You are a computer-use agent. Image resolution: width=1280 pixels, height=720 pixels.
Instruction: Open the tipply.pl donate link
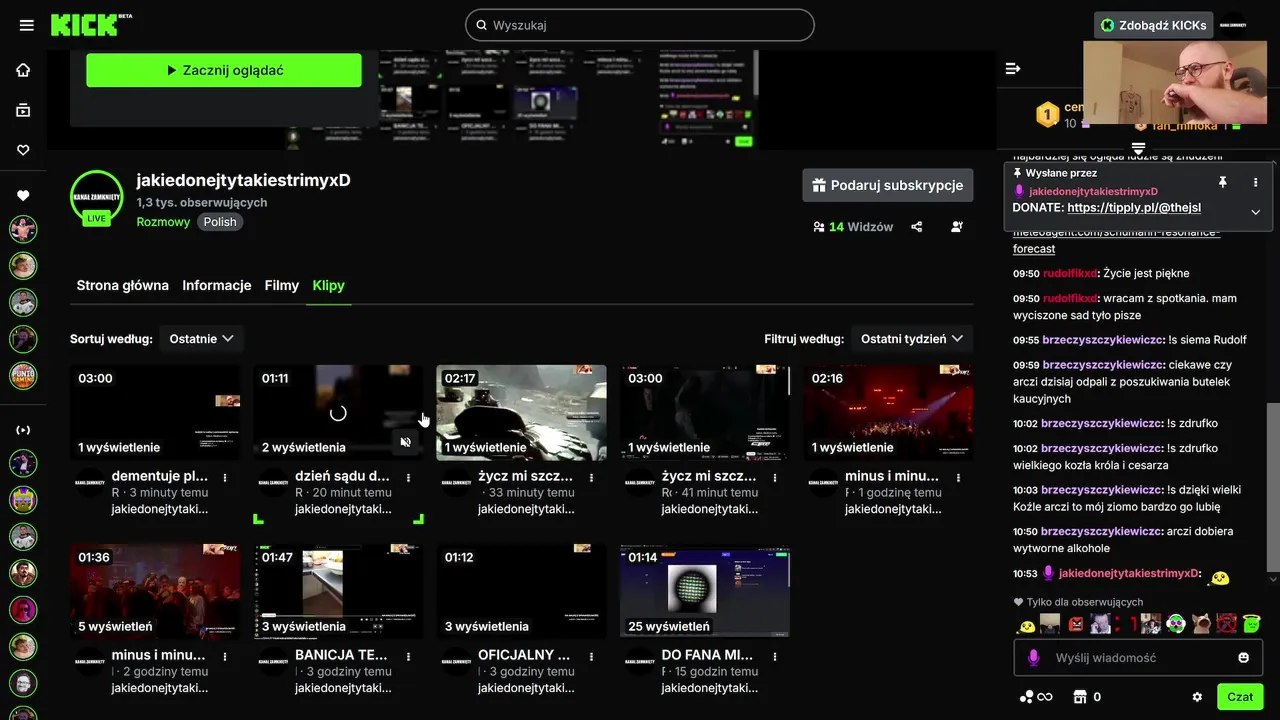[1134, 208]
